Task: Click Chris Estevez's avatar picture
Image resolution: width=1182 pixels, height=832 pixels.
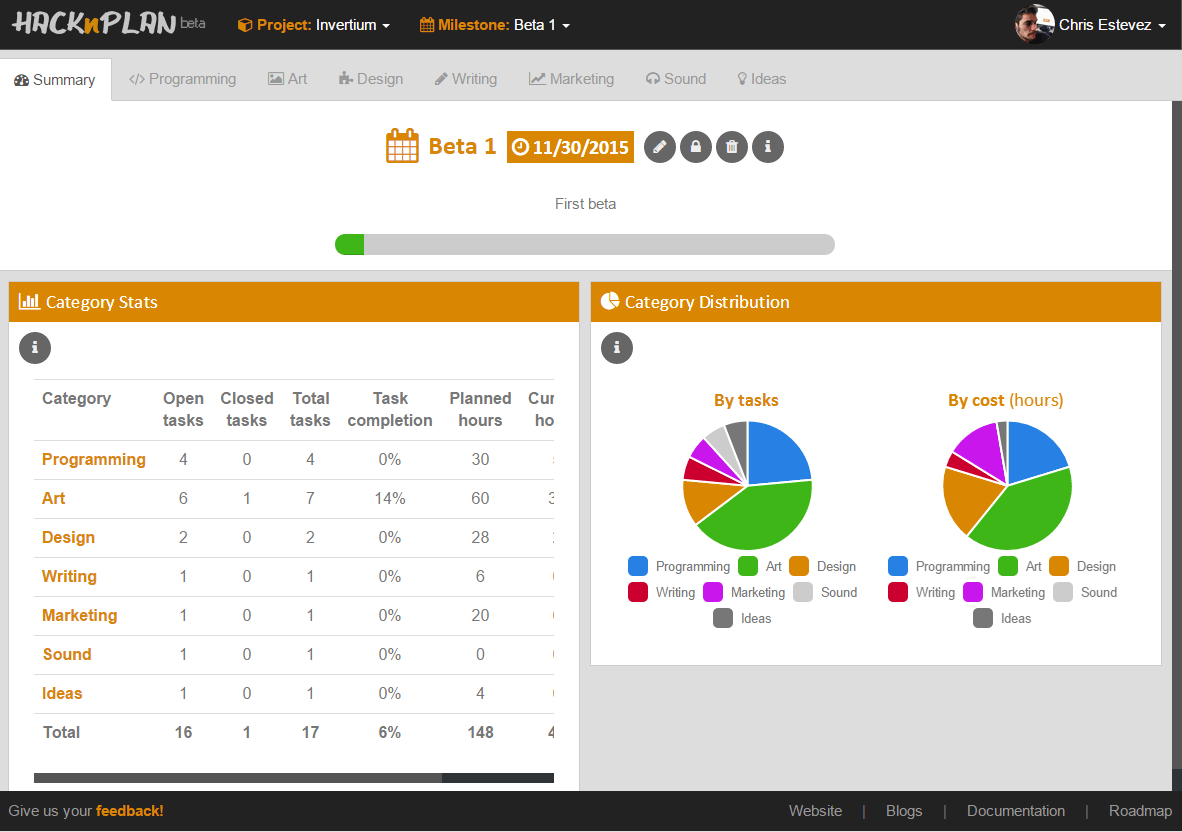Action: click(x=1034, y=25)
